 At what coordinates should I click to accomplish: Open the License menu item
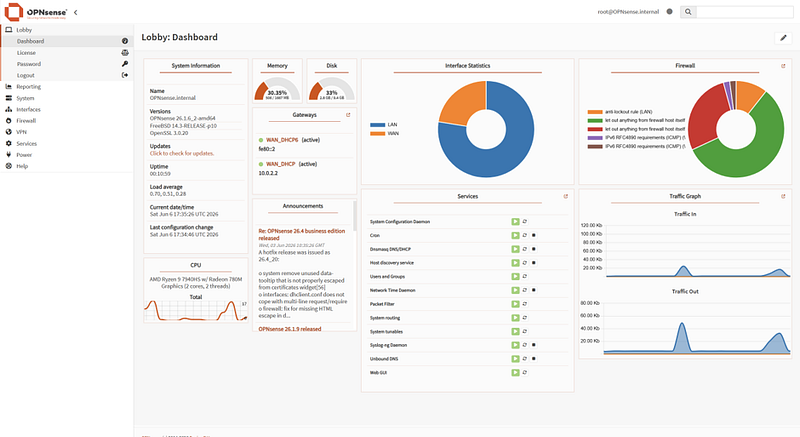point(67,53)
